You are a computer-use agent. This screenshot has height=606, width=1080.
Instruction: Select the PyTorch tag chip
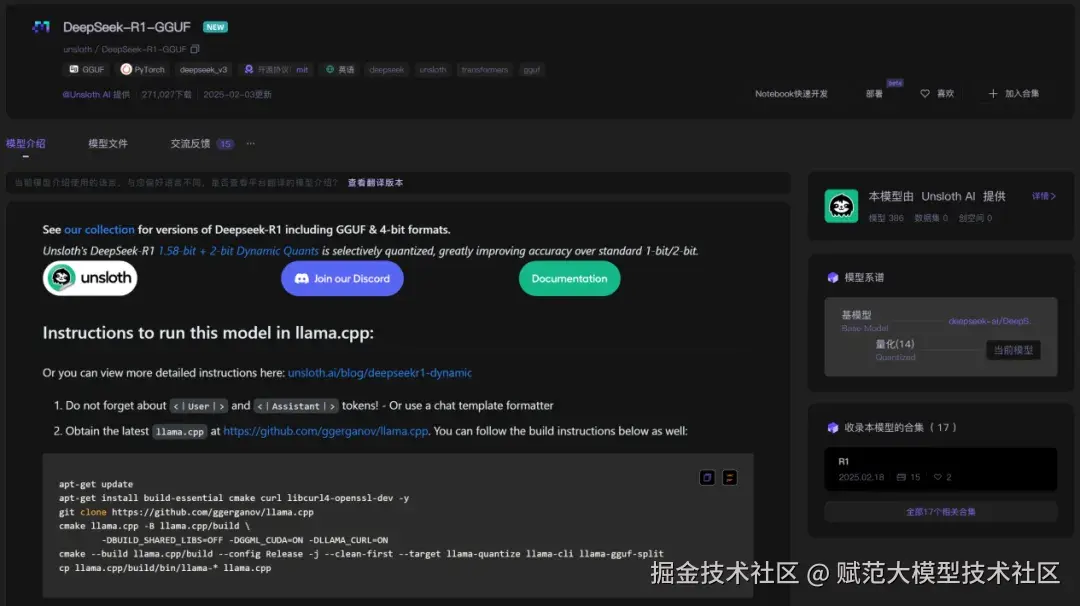tap(143, 70)
